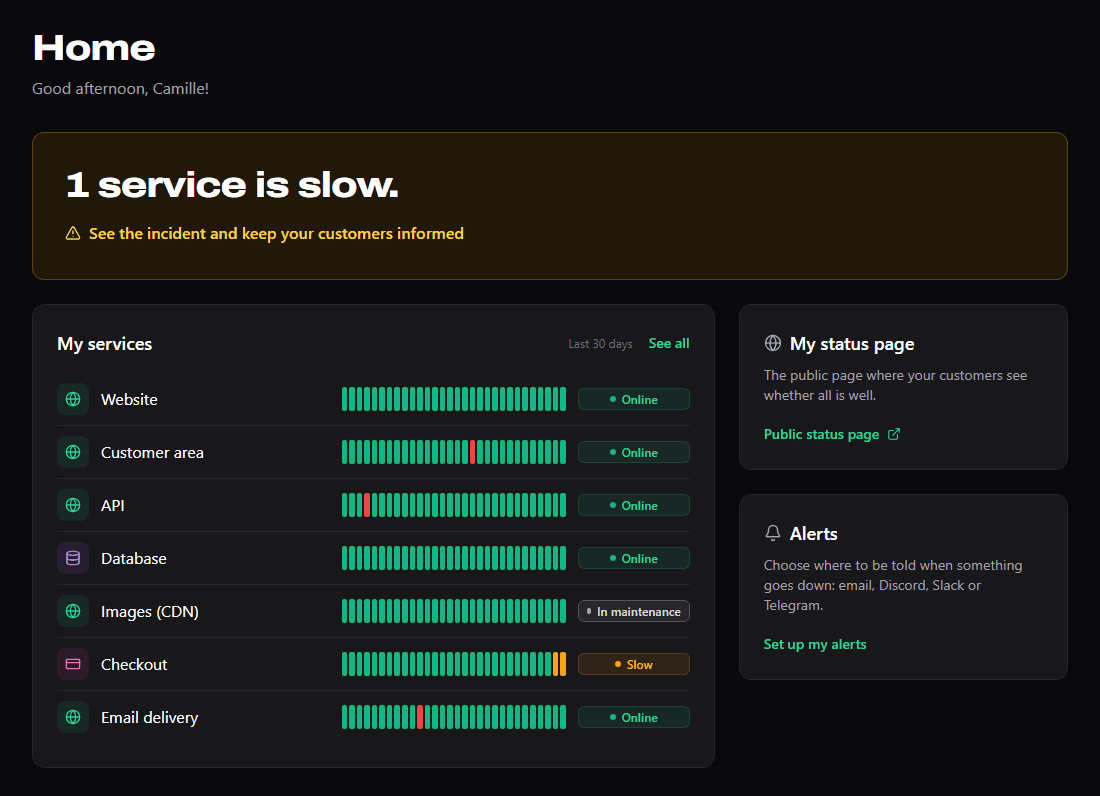Image resolution: width=1100 pixels, height=796 pixels.
Task: Click the red bar in Customer area uptime
Action: pos(473,452)
